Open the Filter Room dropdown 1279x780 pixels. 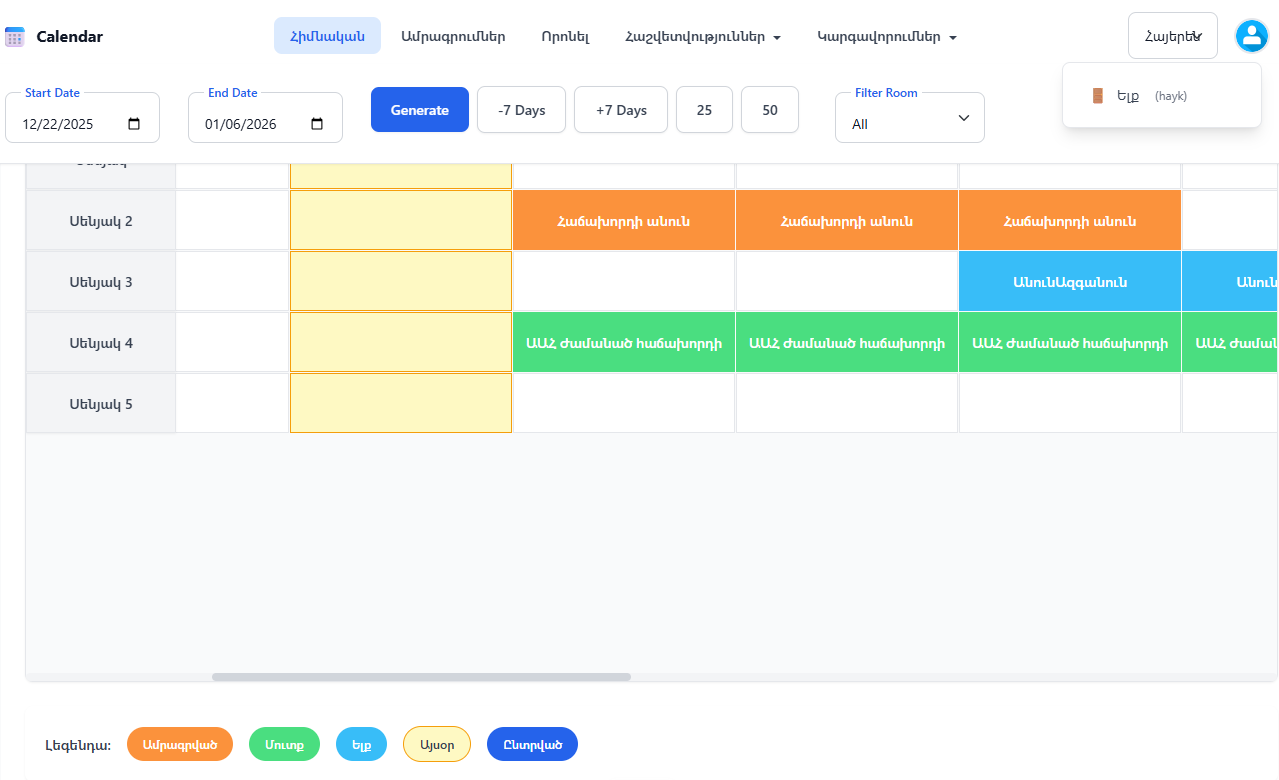point(909,119)
